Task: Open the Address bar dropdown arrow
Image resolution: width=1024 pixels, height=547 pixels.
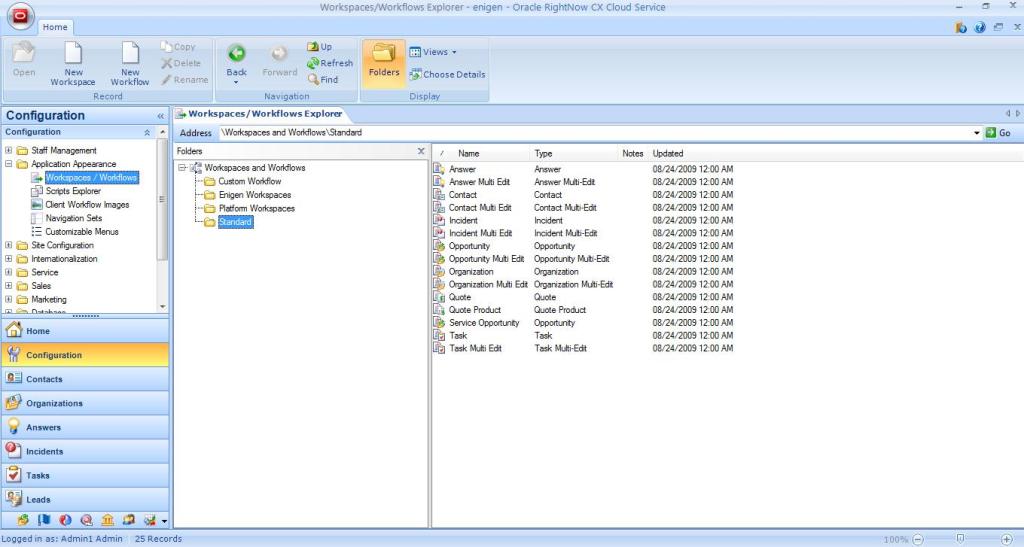Action: pos(976,133)
